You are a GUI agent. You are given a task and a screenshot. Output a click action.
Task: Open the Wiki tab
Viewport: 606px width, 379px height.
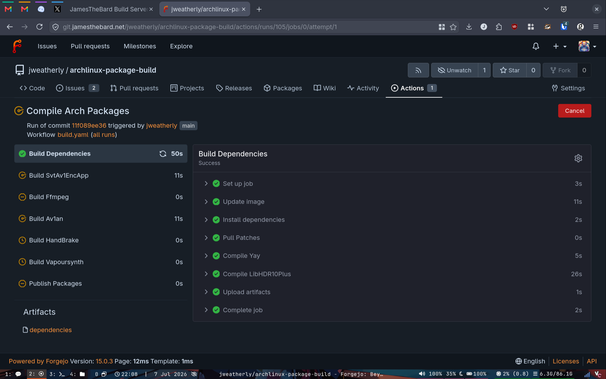click(325, 88)
